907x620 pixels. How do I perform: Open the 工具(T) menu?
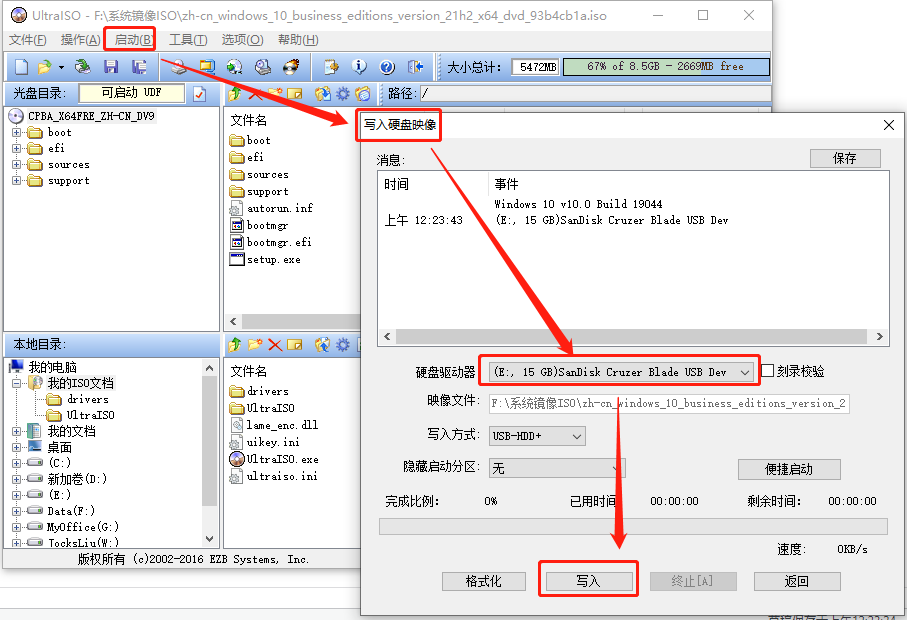[x=188, y=40]
